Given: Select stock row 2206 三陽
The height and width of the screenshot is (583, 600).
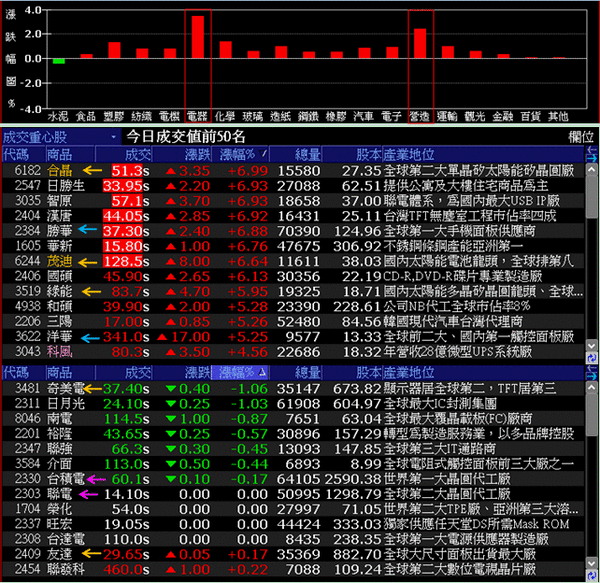Looking at the screenshot, I should (293, 322).
